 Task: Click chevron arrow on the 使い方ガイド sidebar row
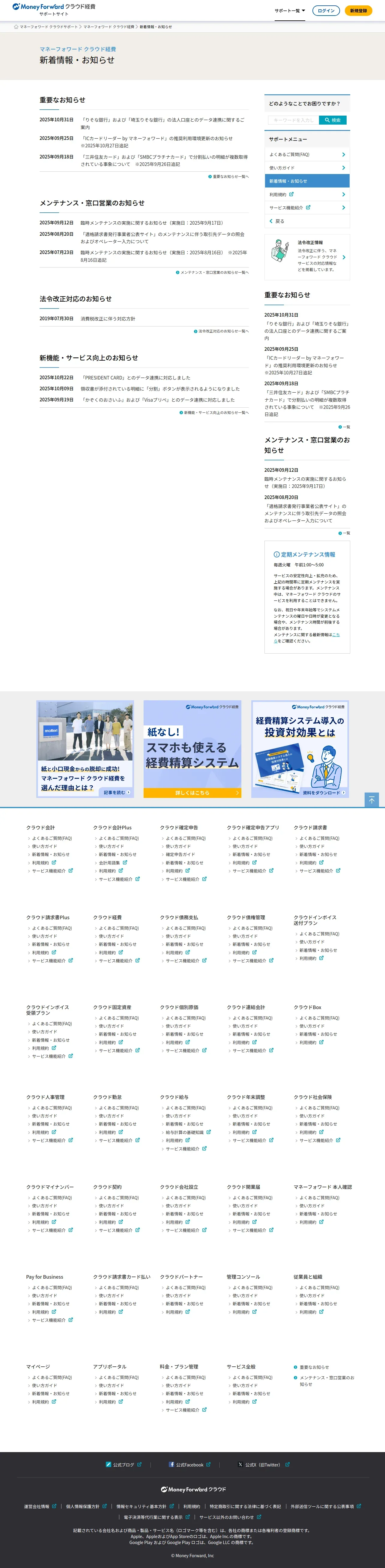point(344,168)
